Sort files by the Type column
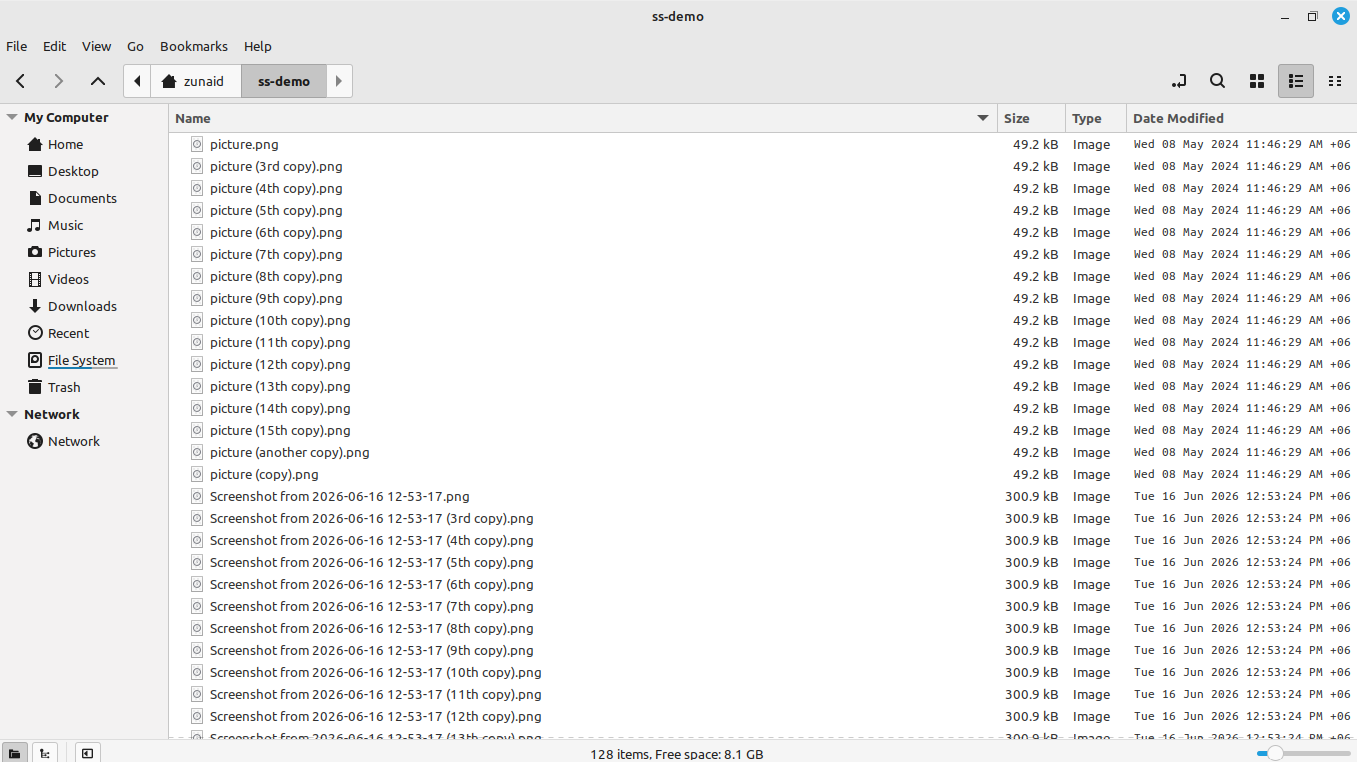The height and width of the screenshot is (762, 1357). pyautogui.click(x=1095, y=118)
